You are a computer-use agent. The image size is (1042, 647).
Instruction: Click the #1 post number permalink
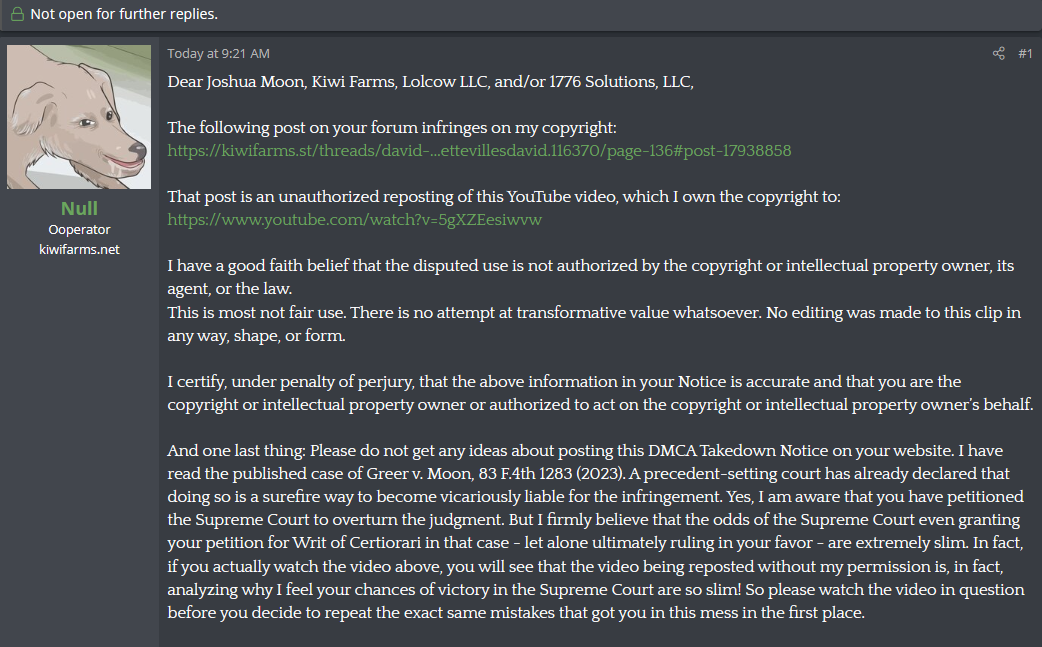[1025, 54]
